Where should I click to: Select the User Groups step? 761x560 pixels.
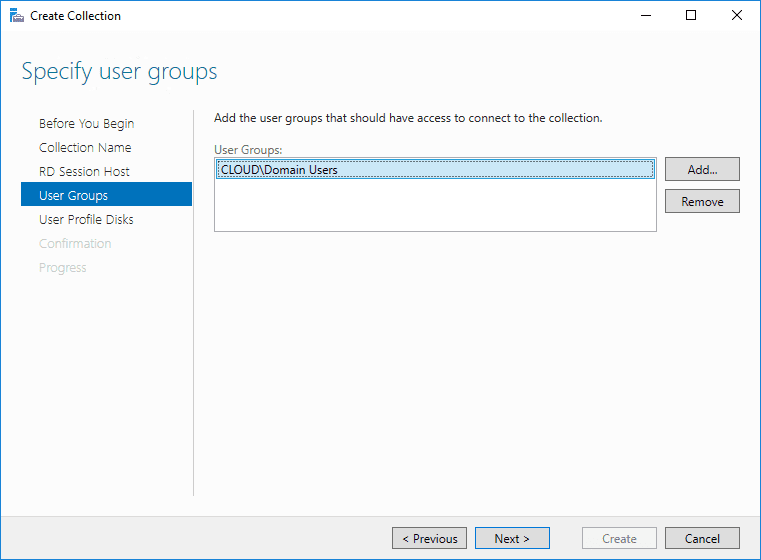point(106,194)
